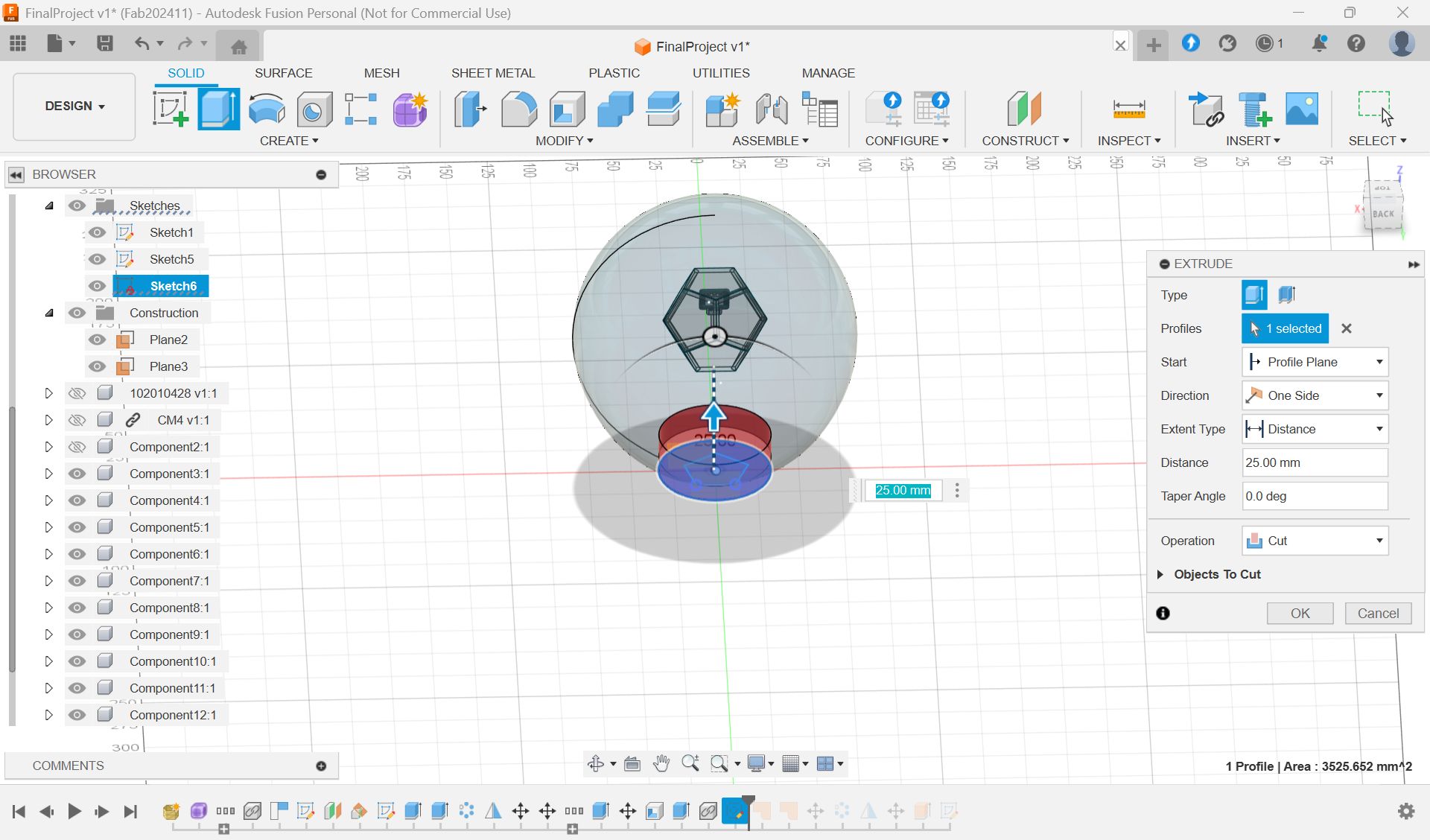Select the Joint tool
This screenshot has width=1430, height=840.
click(x=771, y=109)
